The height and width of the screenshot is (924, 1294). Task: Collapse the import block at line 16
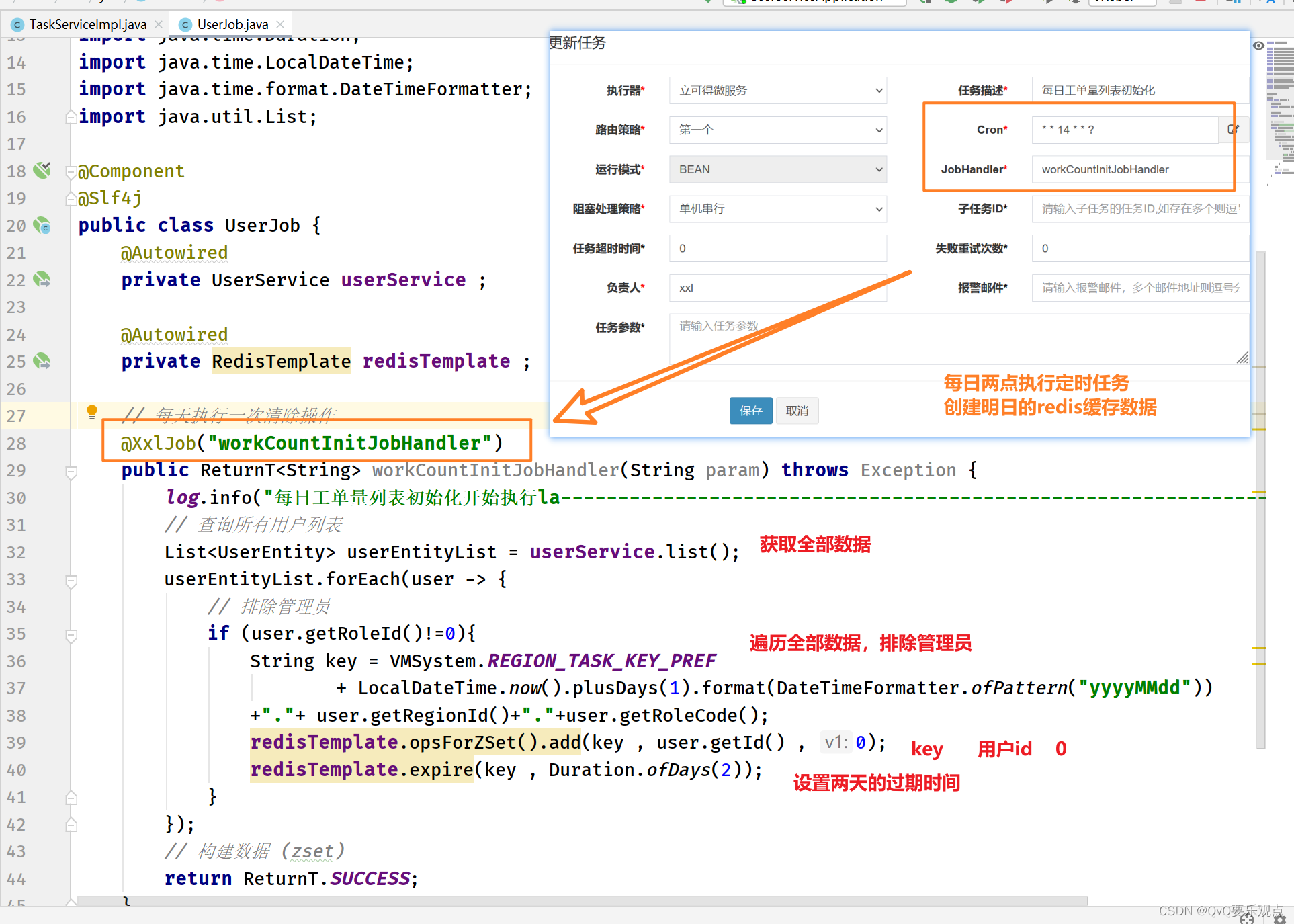click(x=71, y=118)
